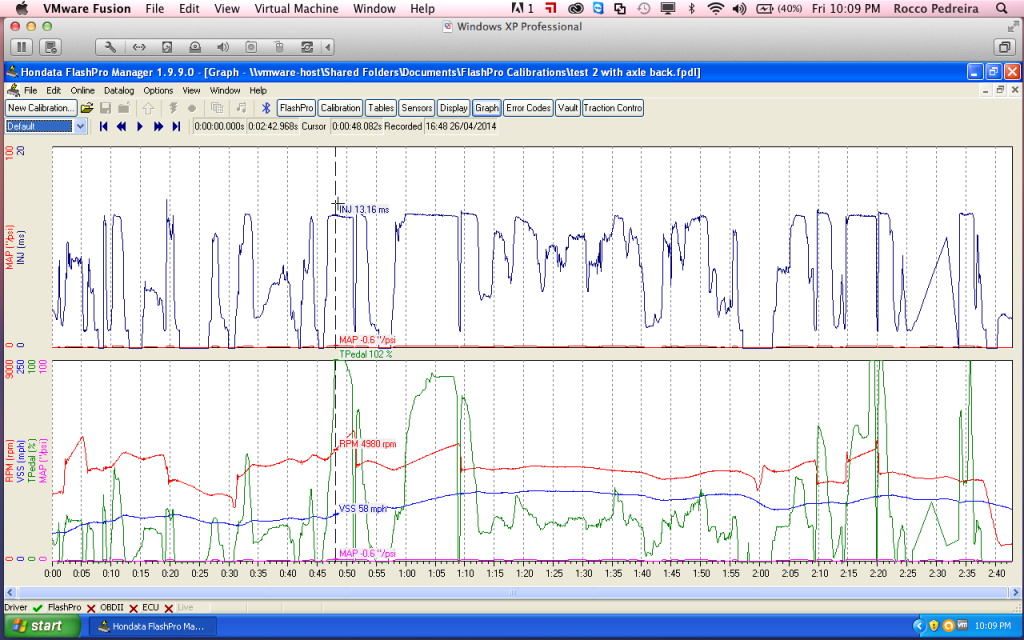Click the Time Machine icon in menu bar
This screenshot has height=640, width=1024.
pos(644,8)
